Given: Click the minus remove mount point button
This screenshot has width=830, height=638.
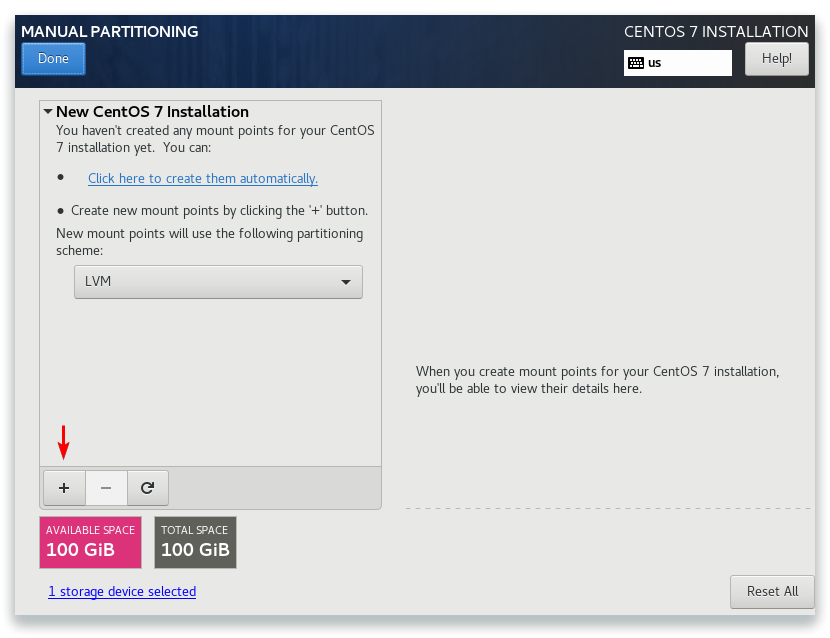Looking at the screenshot, I should [x=106, y=488].
